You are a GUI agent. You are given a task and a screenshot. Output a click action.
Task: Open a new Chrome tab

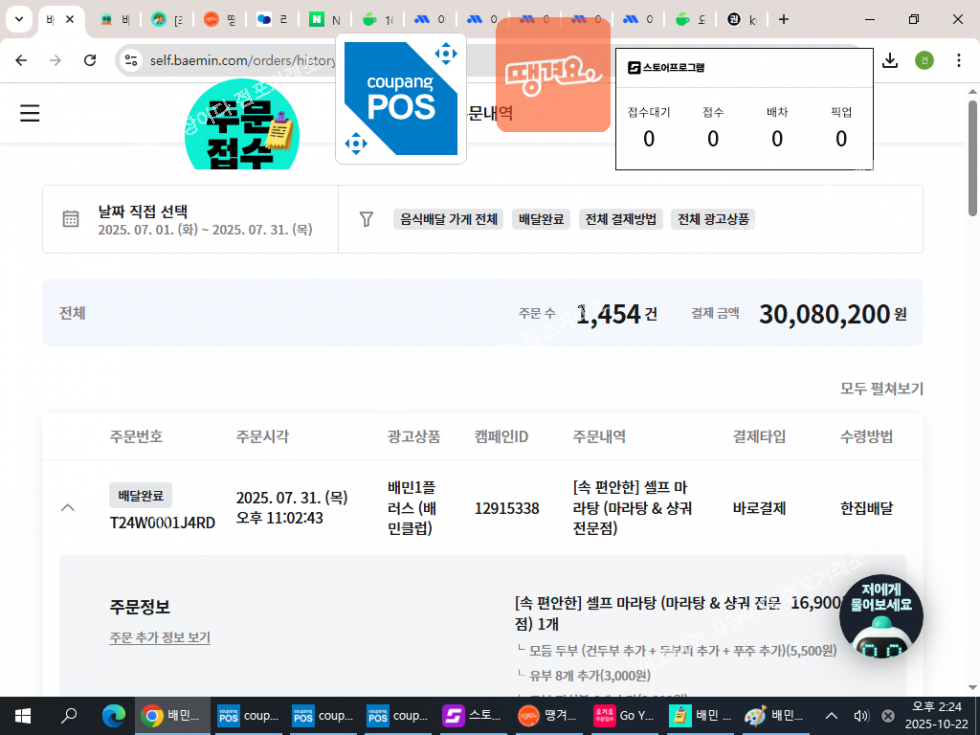[x=783, y=19]
